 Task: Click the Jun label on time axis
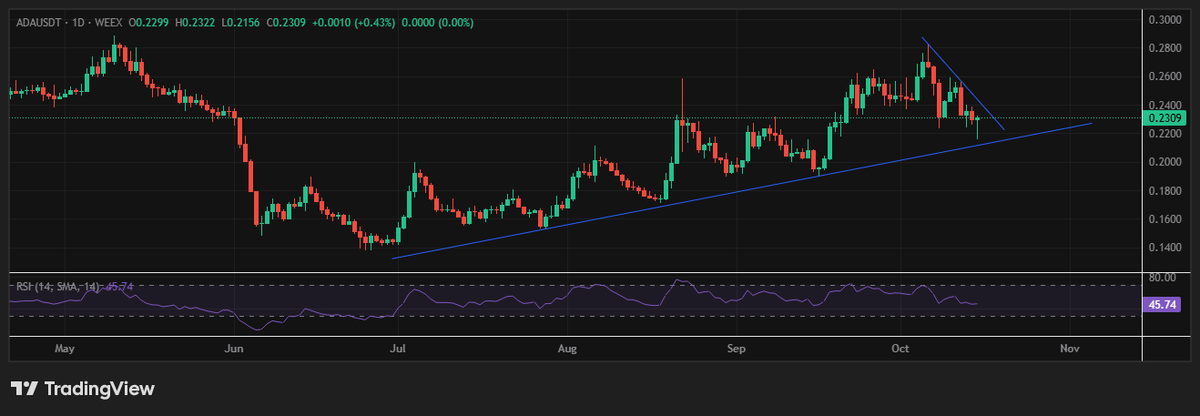(x=235, y=349)
